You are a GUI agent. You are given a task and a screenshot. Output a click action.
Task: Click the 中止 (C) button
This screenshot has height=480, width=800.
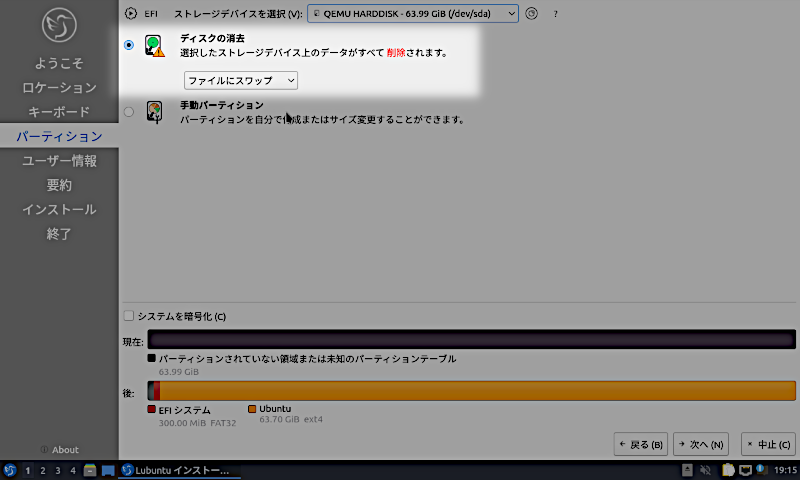[768, 444]
